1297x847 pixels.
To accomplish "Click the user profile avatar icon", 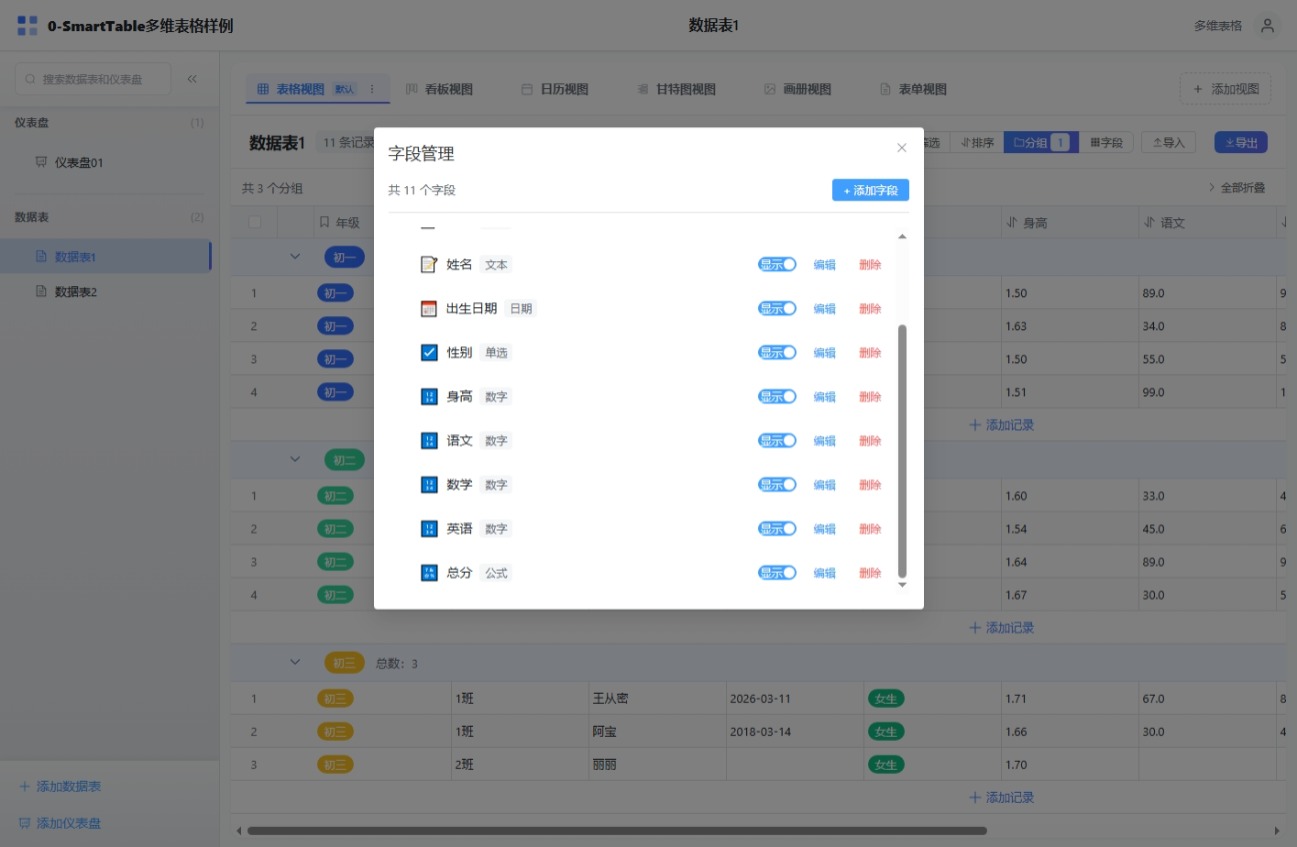I will pyautogui.click(x=1267, y=26).
